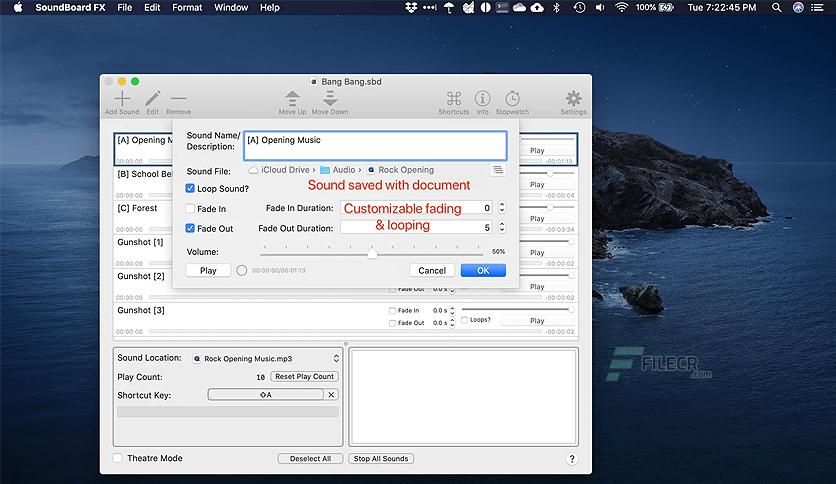Image resolution: width=836 pixels, height=484 pixels.
Task: Click the Fade In Duration stepper arrows
Action: pyautogui.click(x=502, y=207)
